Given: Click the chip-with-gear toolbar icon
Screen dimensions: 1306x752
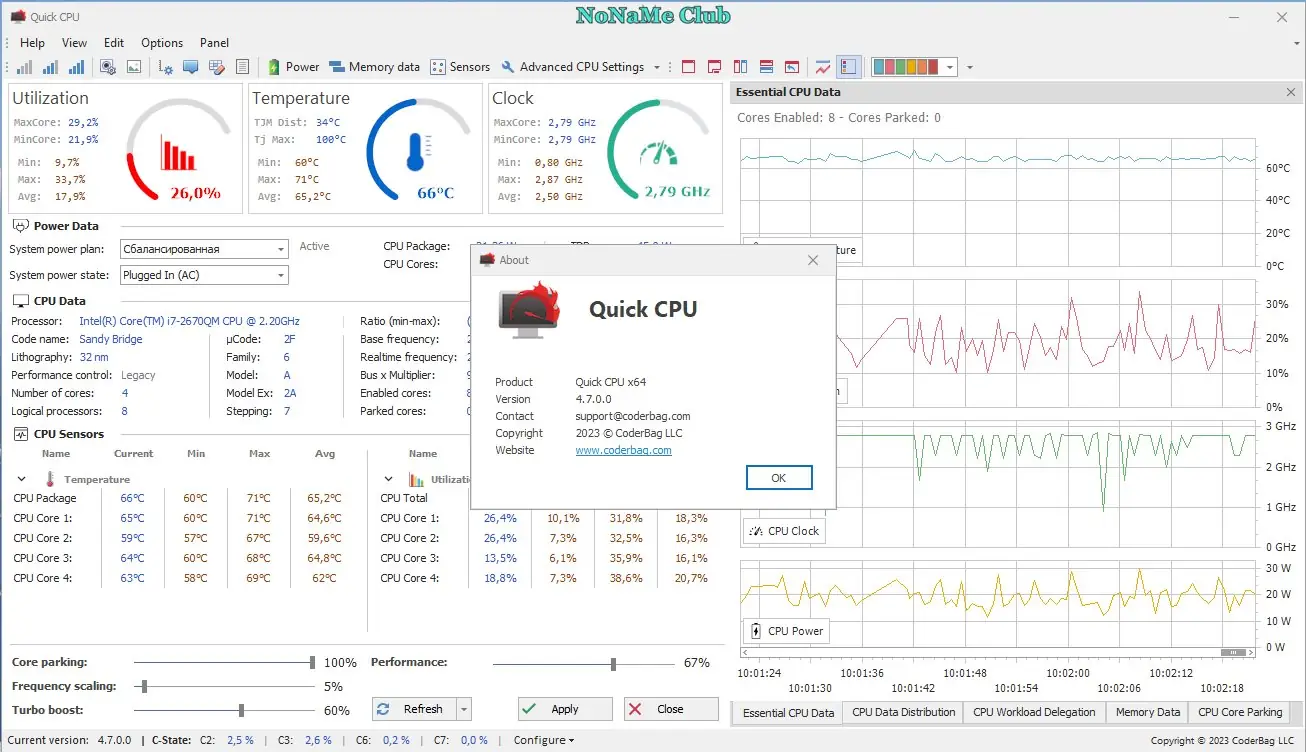Looking at the screenshot, I should click(108, 67).
